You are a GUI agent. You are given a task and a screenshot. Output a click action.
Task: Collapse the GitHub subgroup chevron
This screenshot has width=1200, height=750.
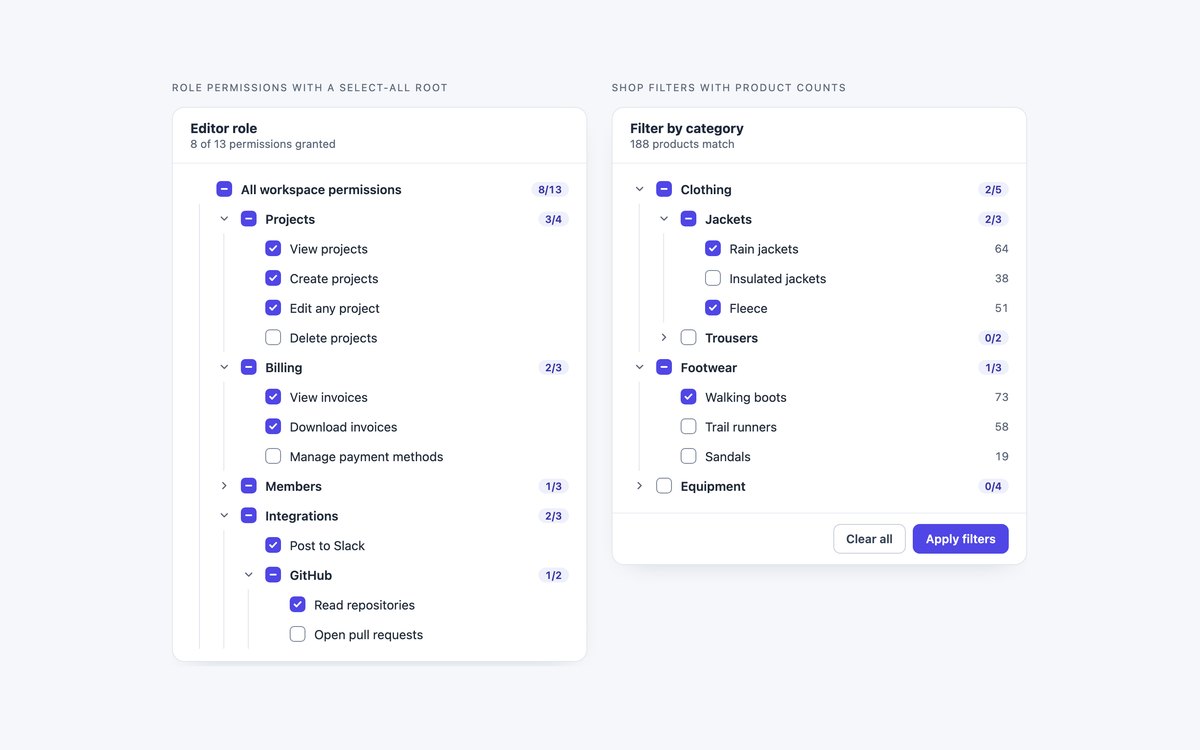[249, 575]
